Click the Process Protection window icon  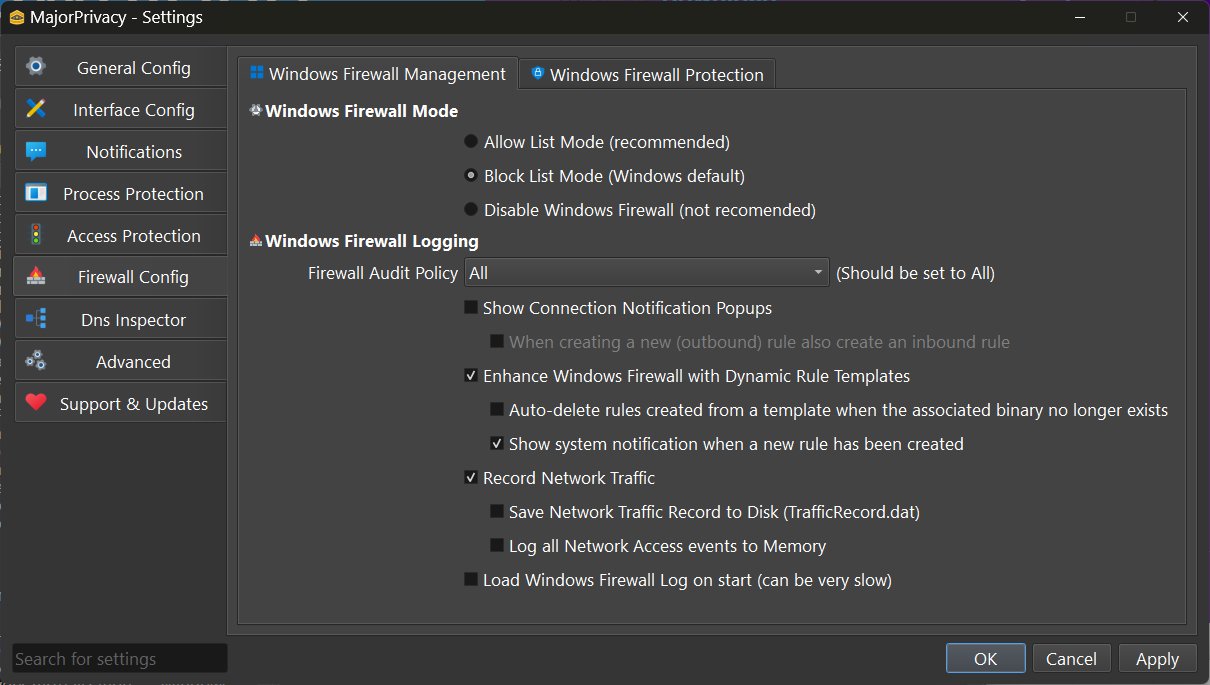click(36, 193)
